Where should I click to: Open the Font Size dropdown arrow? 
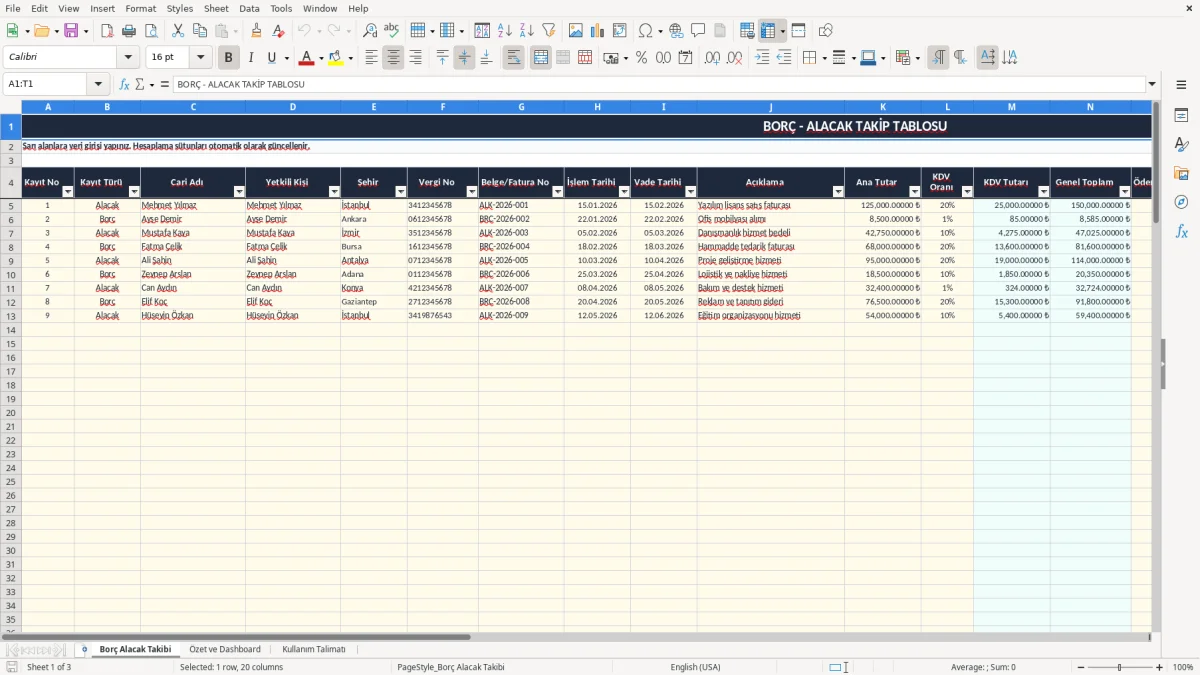(201, 58)
